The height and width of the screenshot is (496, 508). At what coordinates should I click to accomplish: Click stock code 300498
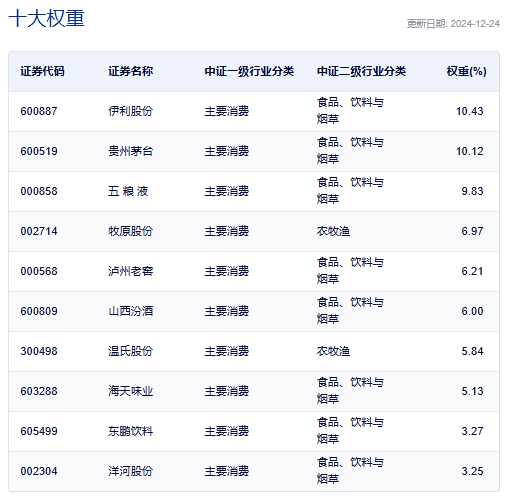coord(39,351)
